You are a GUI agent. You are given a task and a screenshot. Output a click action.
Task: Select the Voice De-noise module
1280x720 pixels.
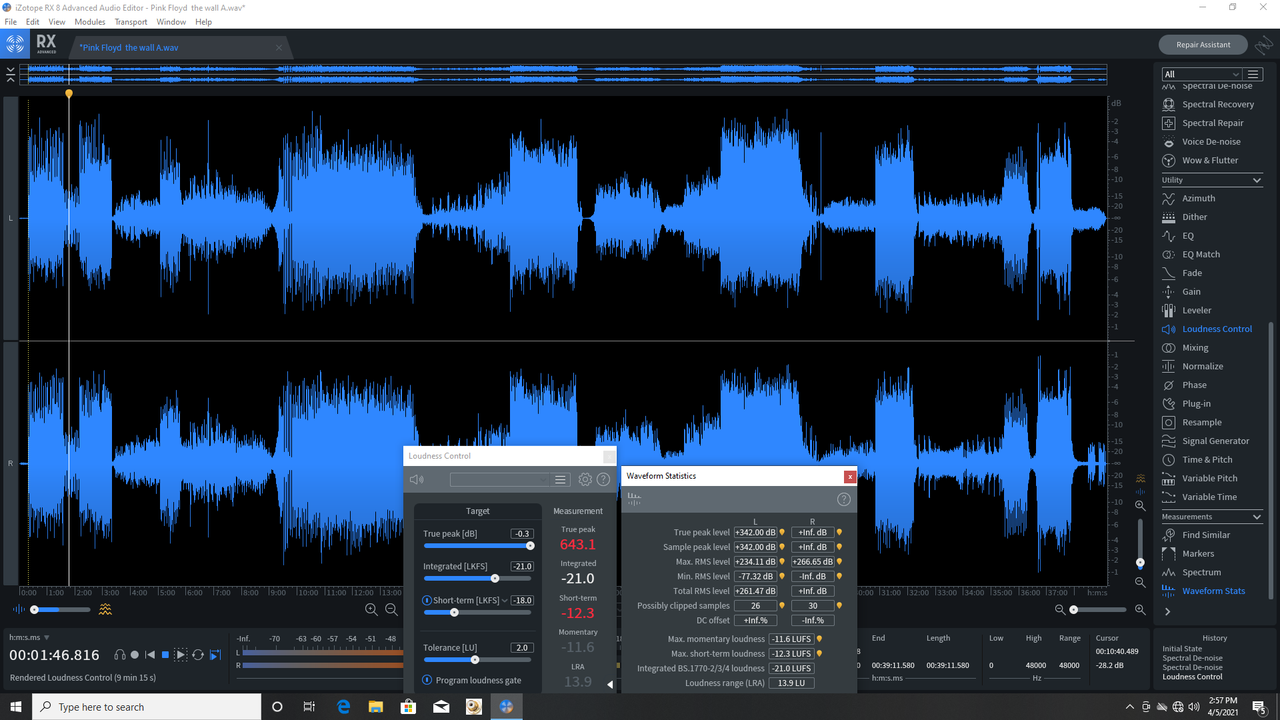pyautogui.click(x=1201, y=142)
